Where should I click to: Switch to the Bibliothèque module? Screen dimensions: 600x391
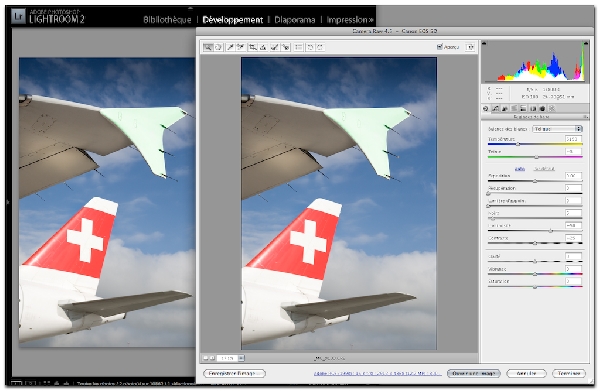[167, 20]
